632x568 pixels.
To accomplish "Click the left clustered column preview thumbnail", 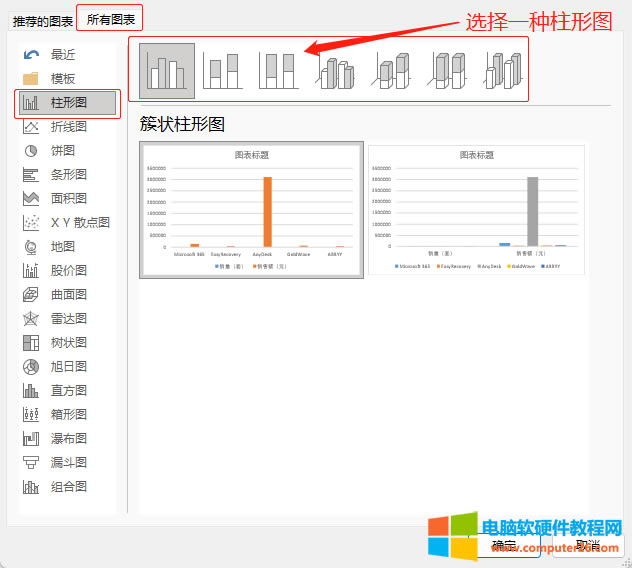I will pyautogui.click(x=251, y=210).
